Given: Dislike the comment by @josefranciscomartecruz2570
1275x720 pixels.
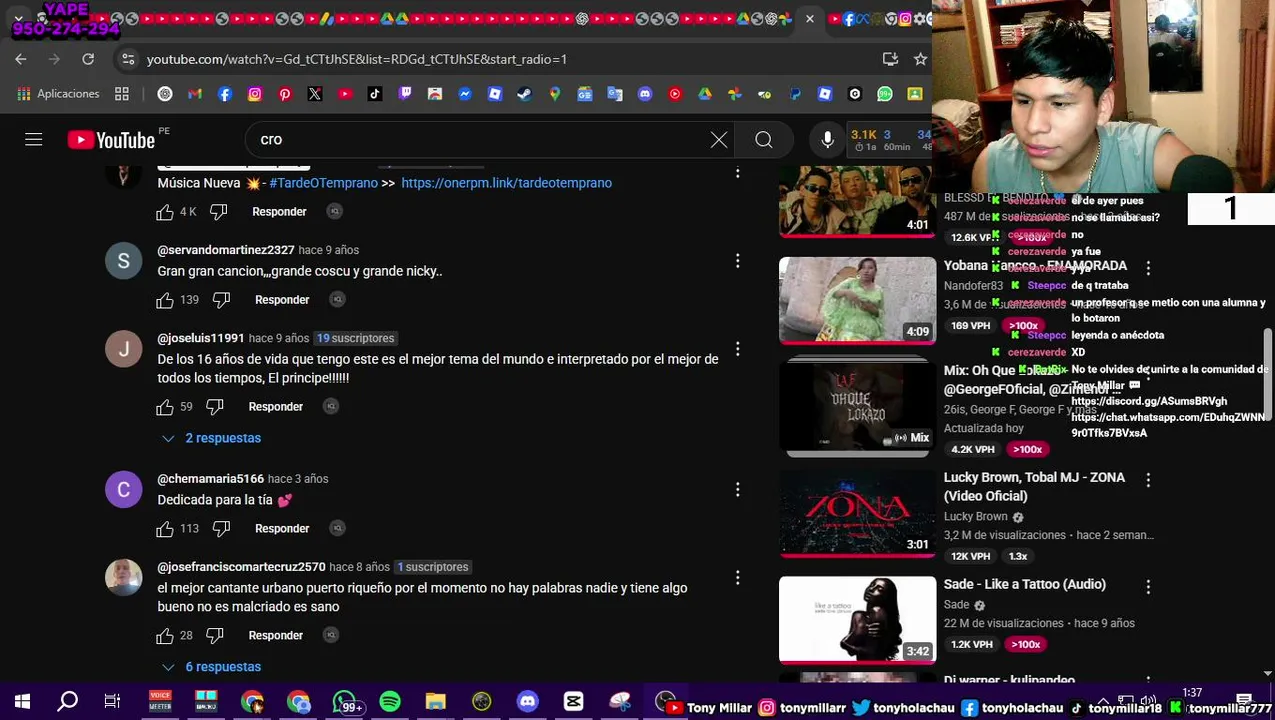Looking at the screenshot, I should coord(215,636).
